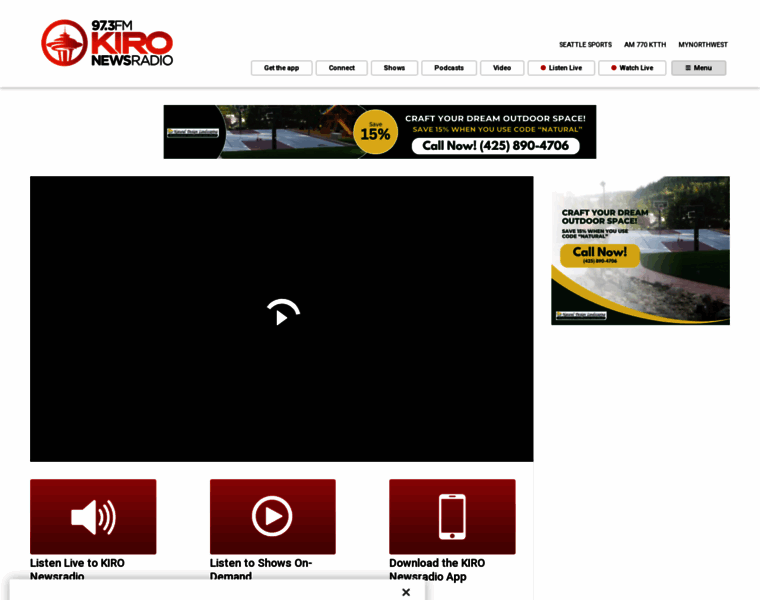Open the Listen Live to KIRO Newsradio text link
The image size is (760, 600).
pos(77,569)
